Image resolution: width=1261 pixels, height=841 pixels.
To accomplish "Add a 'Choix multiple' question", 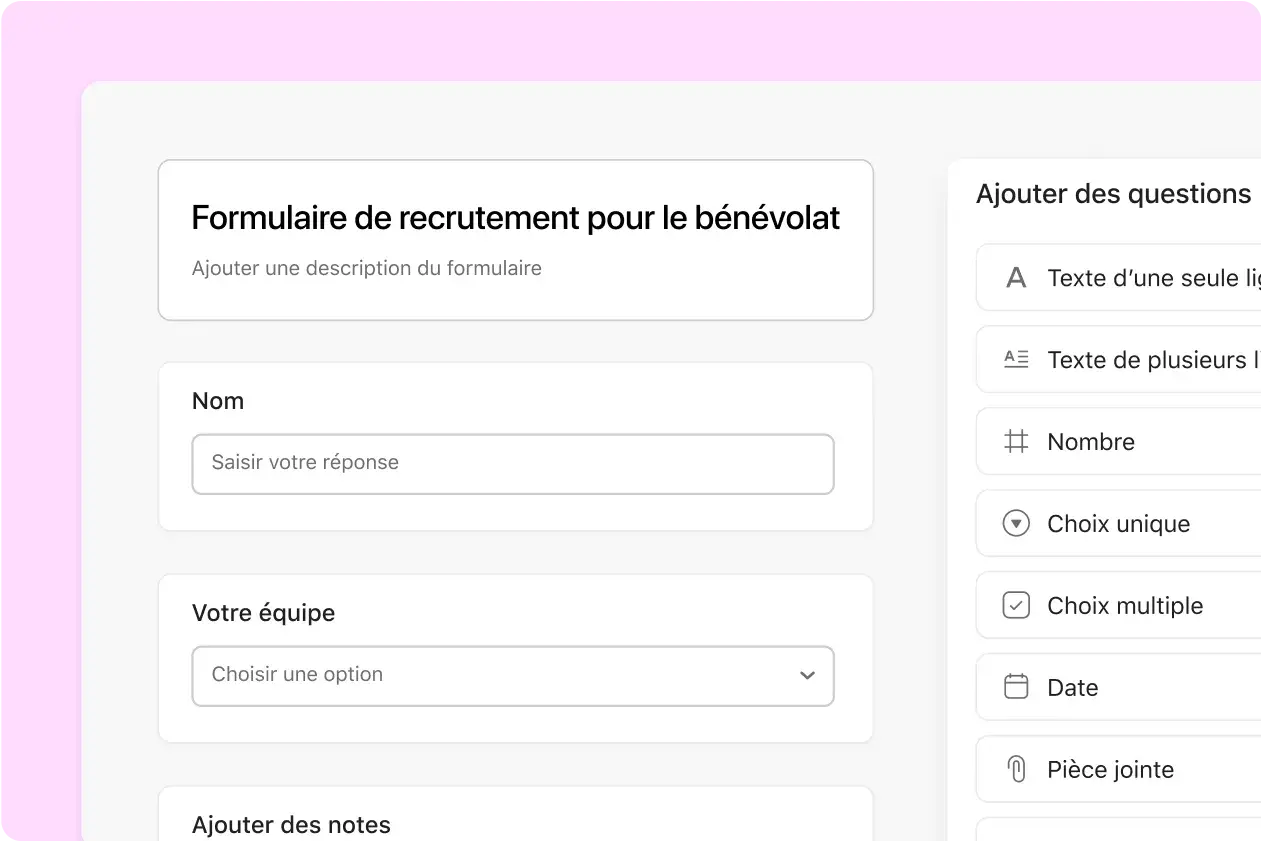I will (1118, 606).
